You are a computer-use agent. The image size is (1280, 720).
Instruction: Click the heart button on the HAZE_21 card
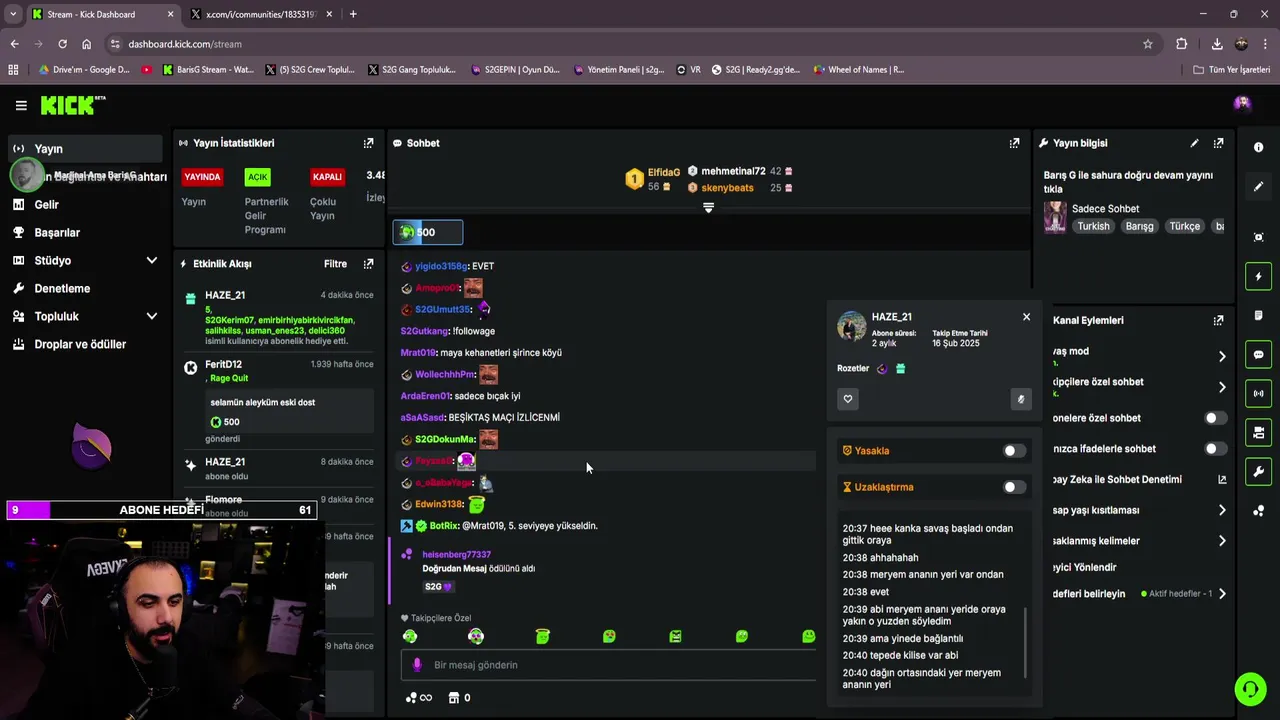[x=848, y=399]
